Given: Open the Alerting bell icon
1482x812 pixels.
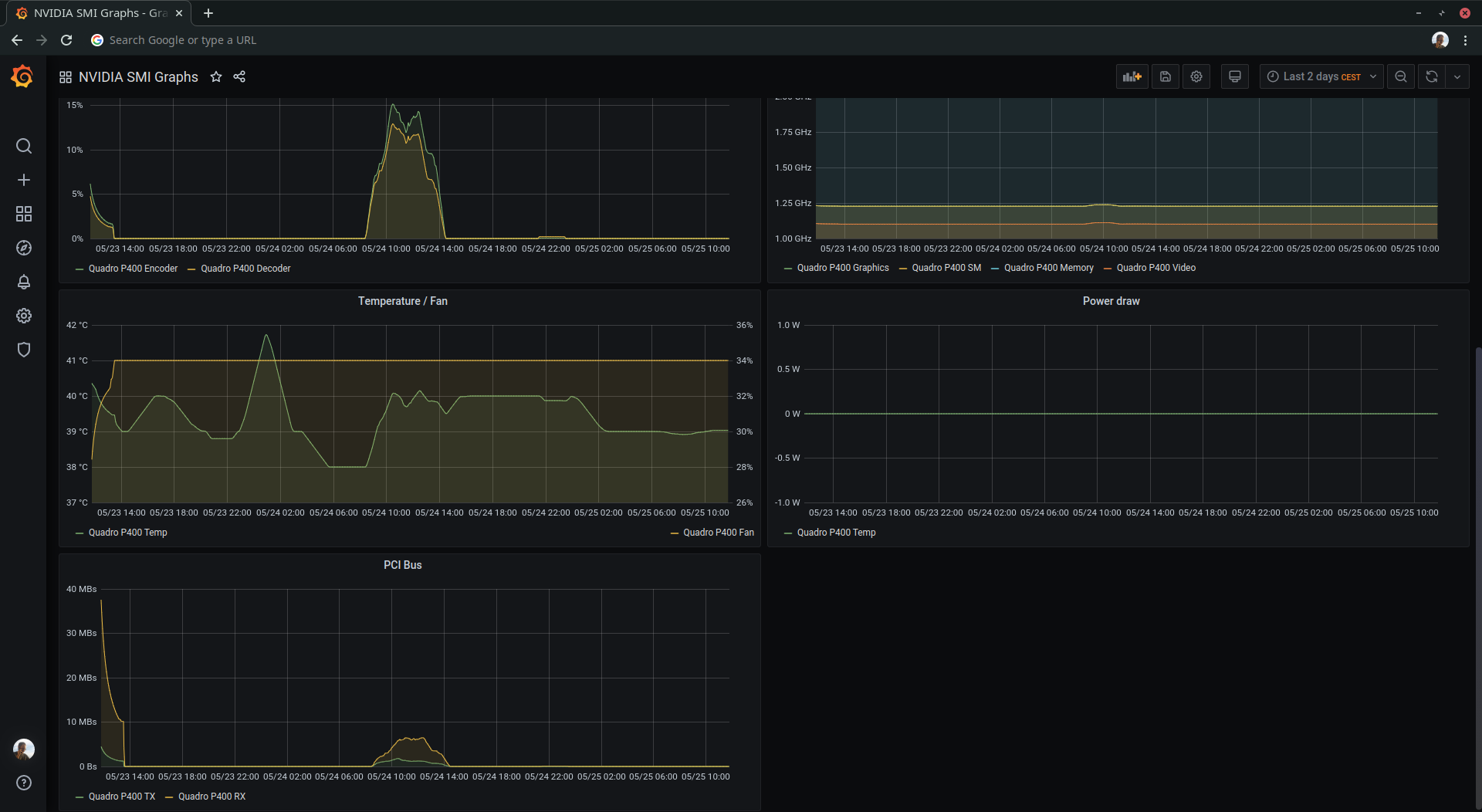Looking at the screenshot, I should (24, 282).
